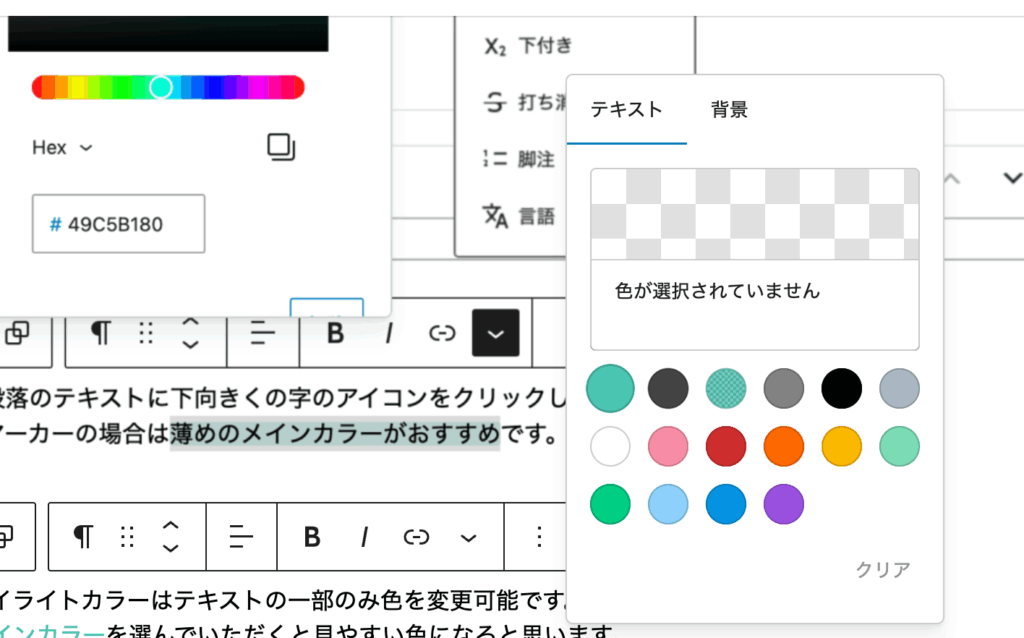
Task: Pick the red color swatch
Action: [x=725, y=447]
